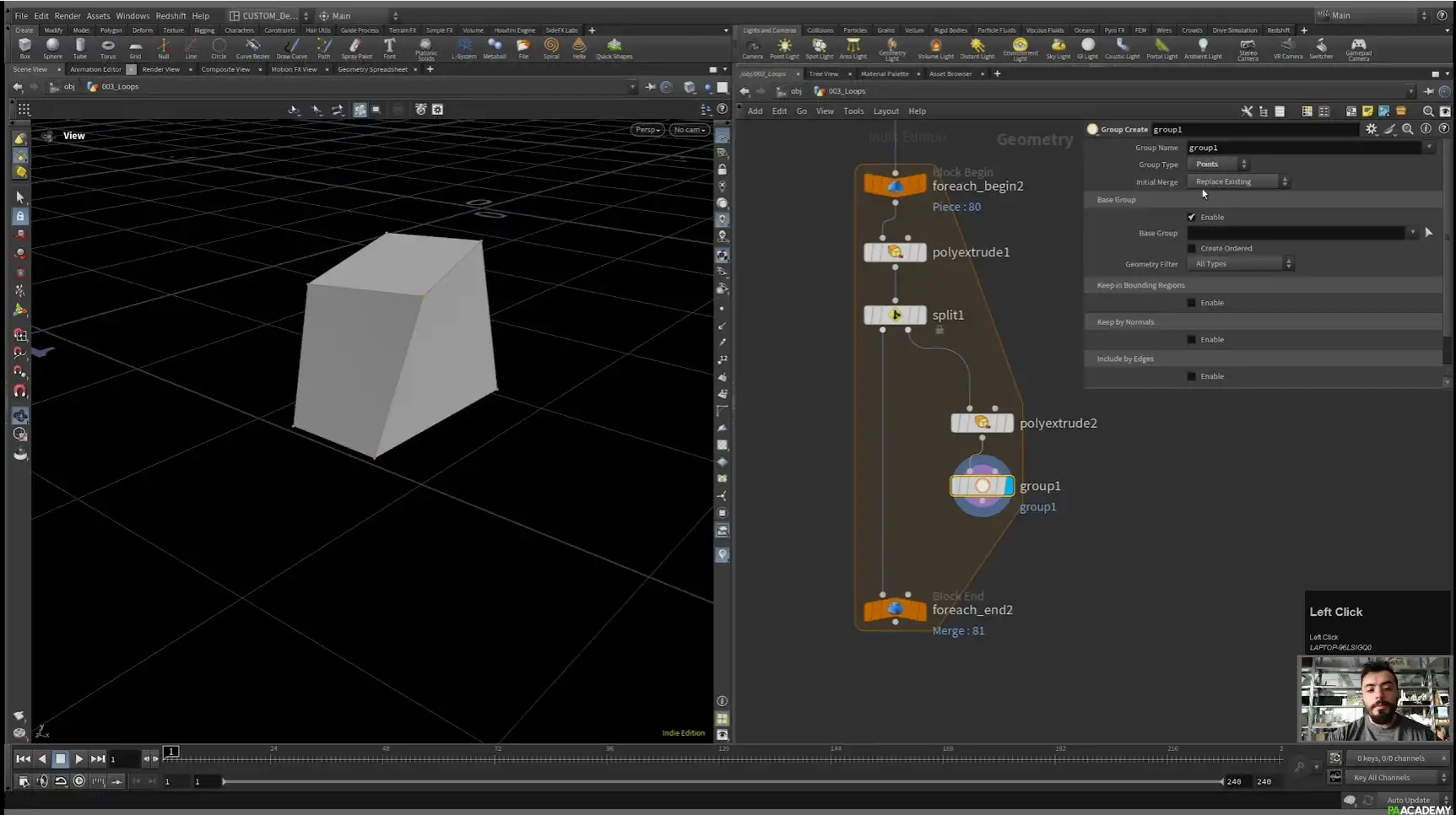Uncheck Enable under Base Group
The width and height of the screenshot is (1456, 815).
(1192, 217)
